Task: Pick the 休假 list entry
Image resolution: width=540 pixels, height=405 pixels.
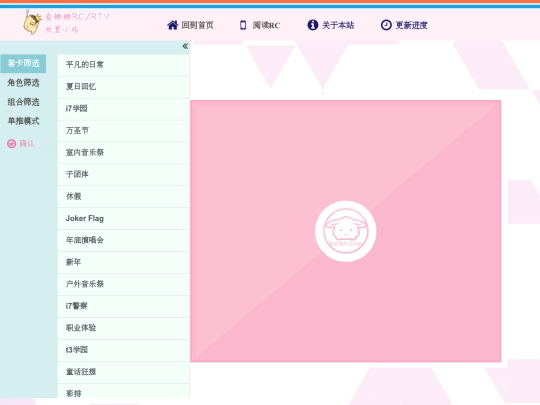Action: coord(123,197)
